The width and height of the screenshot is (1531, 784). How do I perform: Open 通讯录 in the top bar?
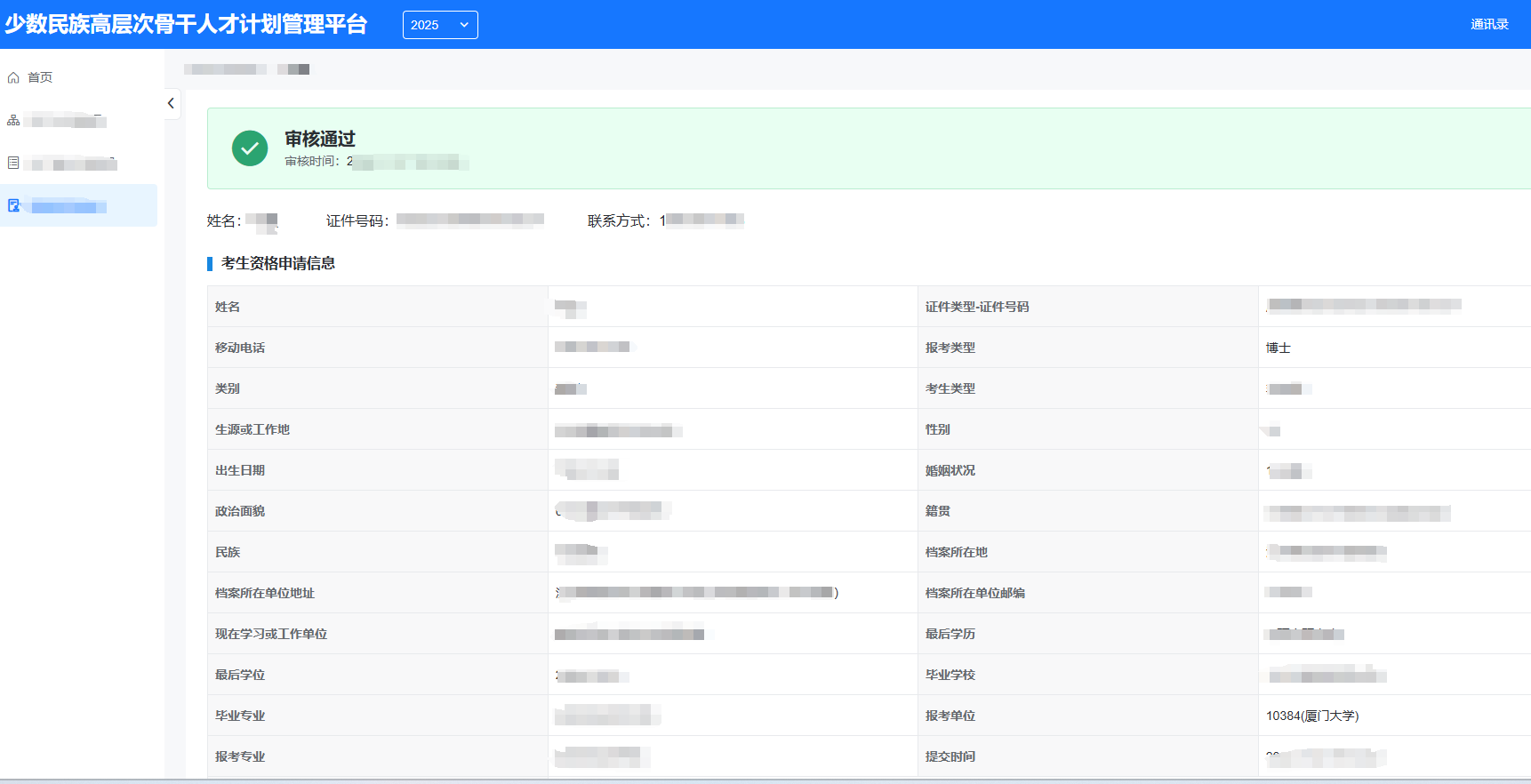(x=1488, y=25)
